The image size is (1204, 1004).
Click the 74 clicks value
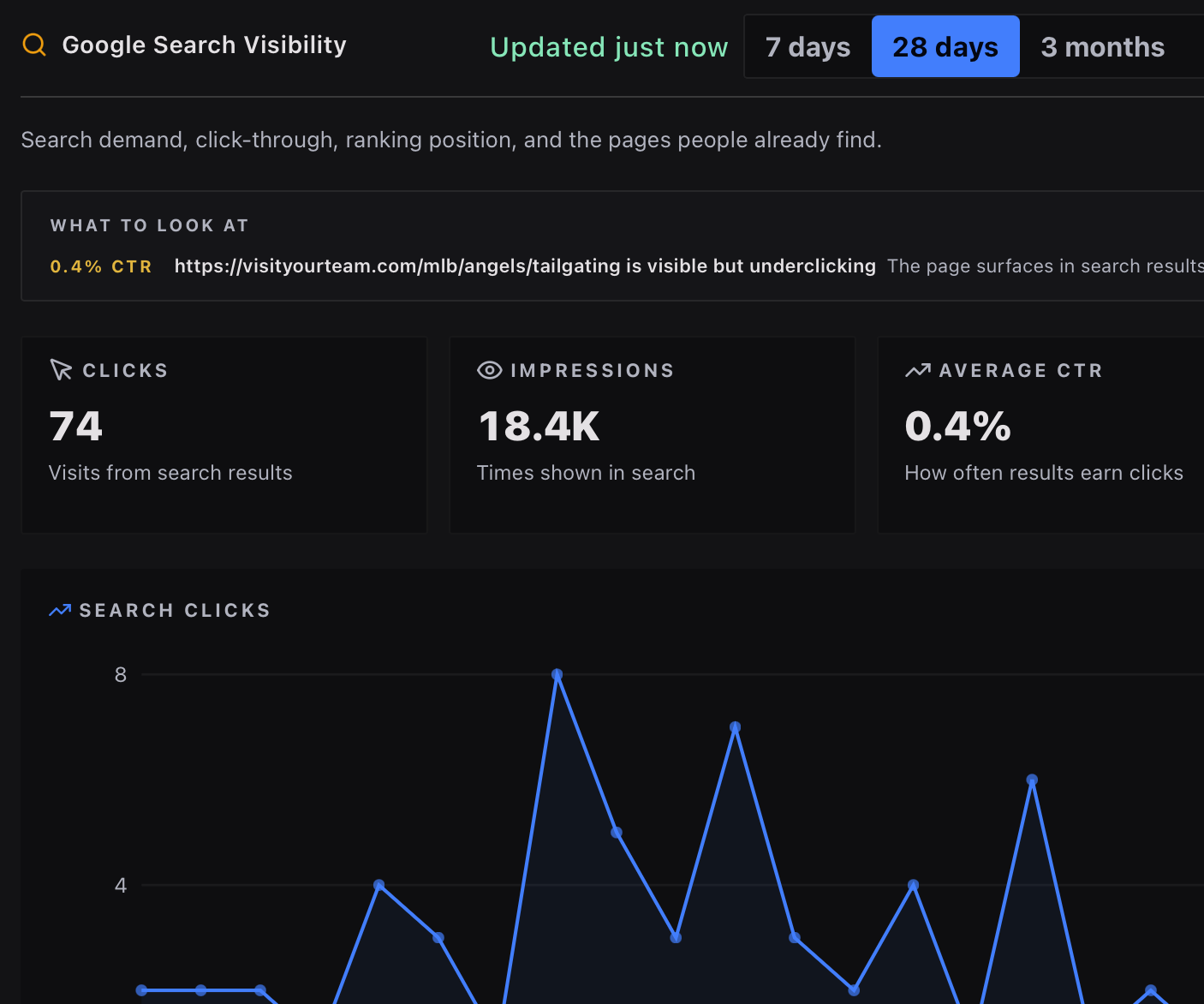[76, 426]
